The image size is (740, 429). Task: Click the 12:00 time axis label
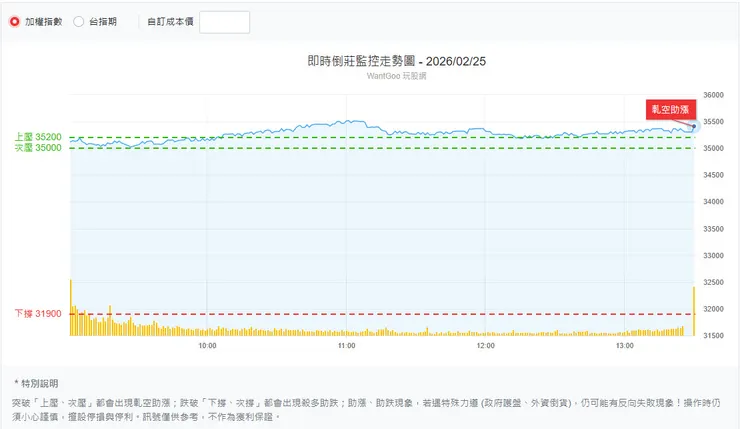(x=486, y=346)
